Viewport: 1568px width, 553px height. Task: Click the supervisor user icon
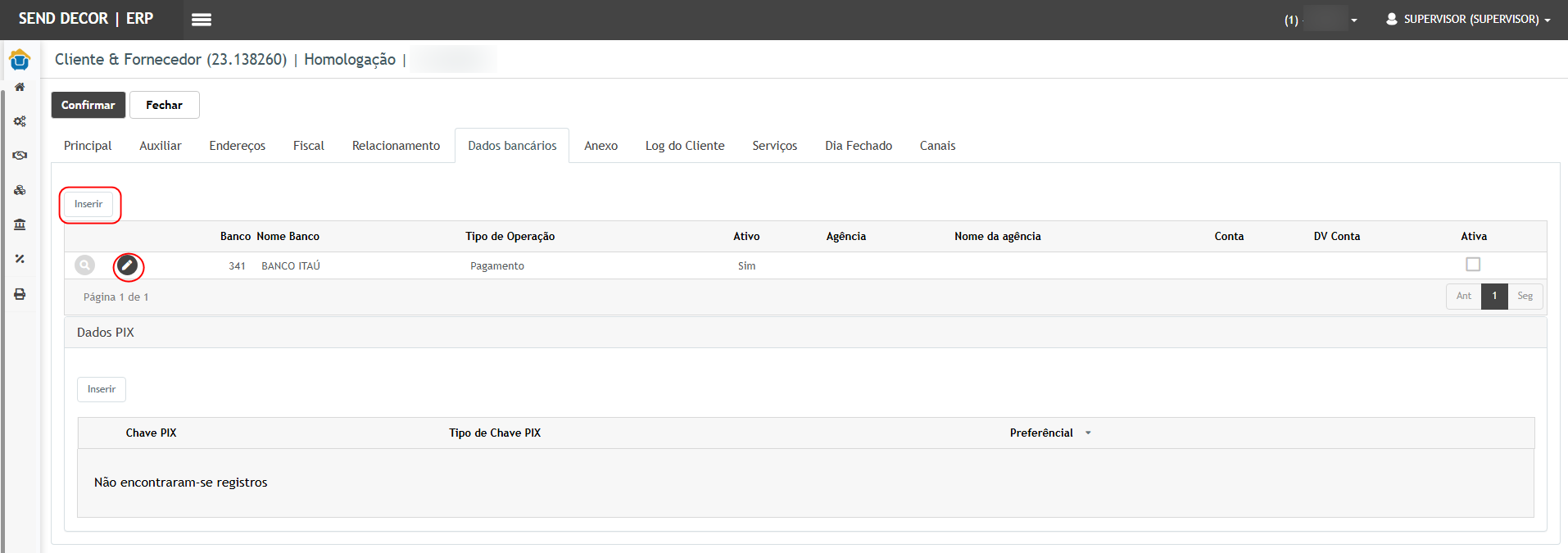tap(1391, 19)
